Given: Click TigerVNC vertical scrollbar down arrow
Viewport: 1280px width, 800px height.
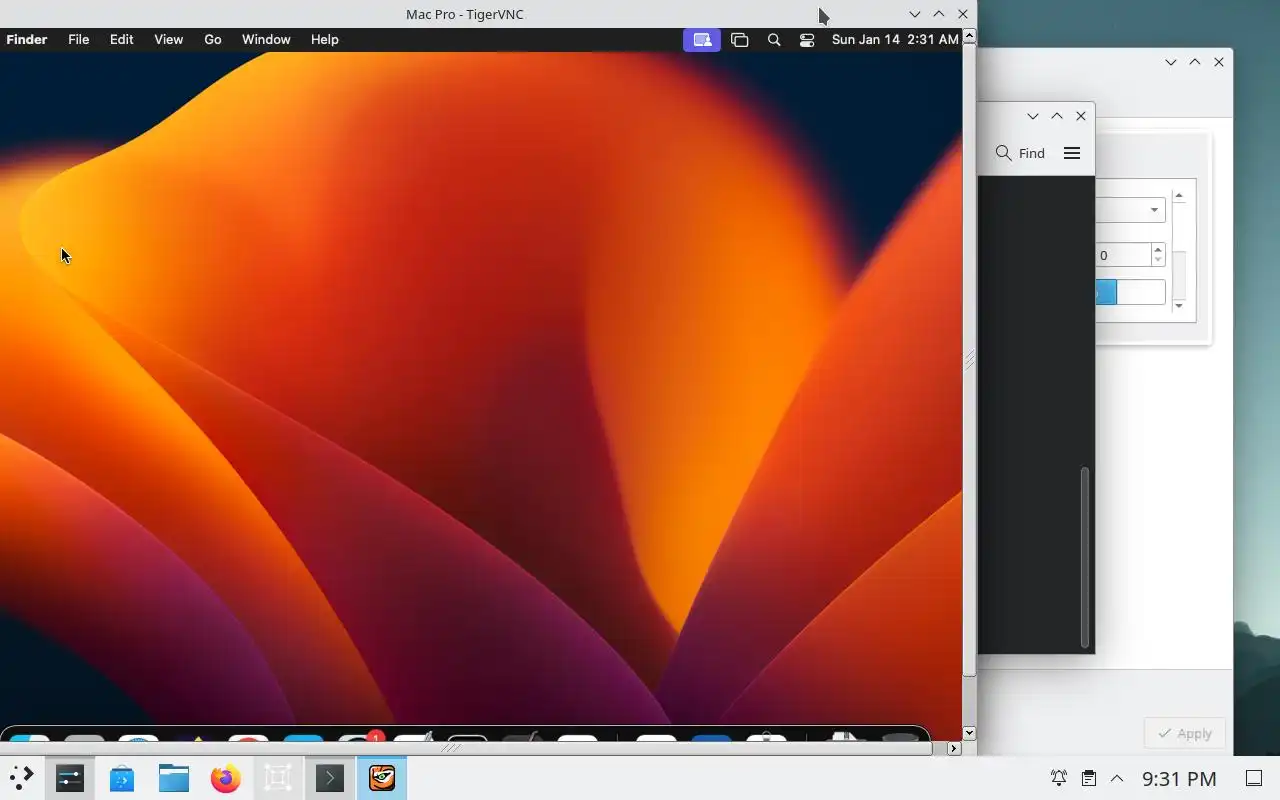Looking at the screenshot, I should 969,734.
